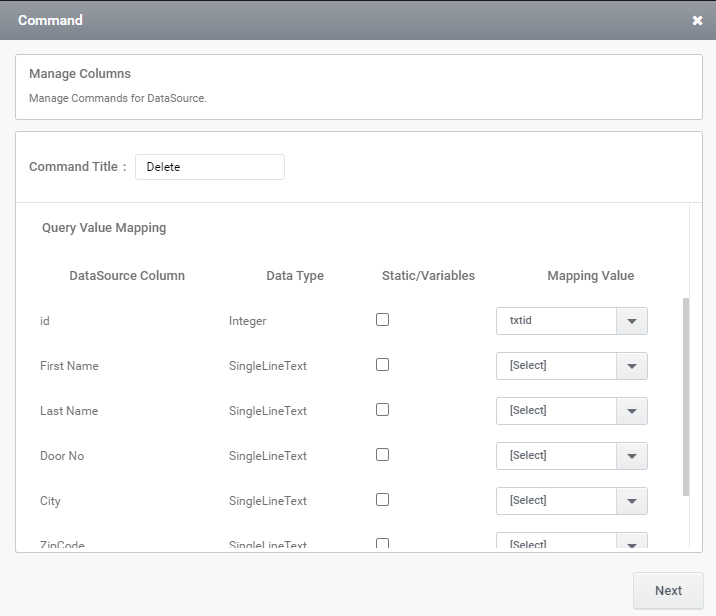716x616 pixels.
Task: Open the txtid mapping dropdown for id
Action: (x=572, y=321)
